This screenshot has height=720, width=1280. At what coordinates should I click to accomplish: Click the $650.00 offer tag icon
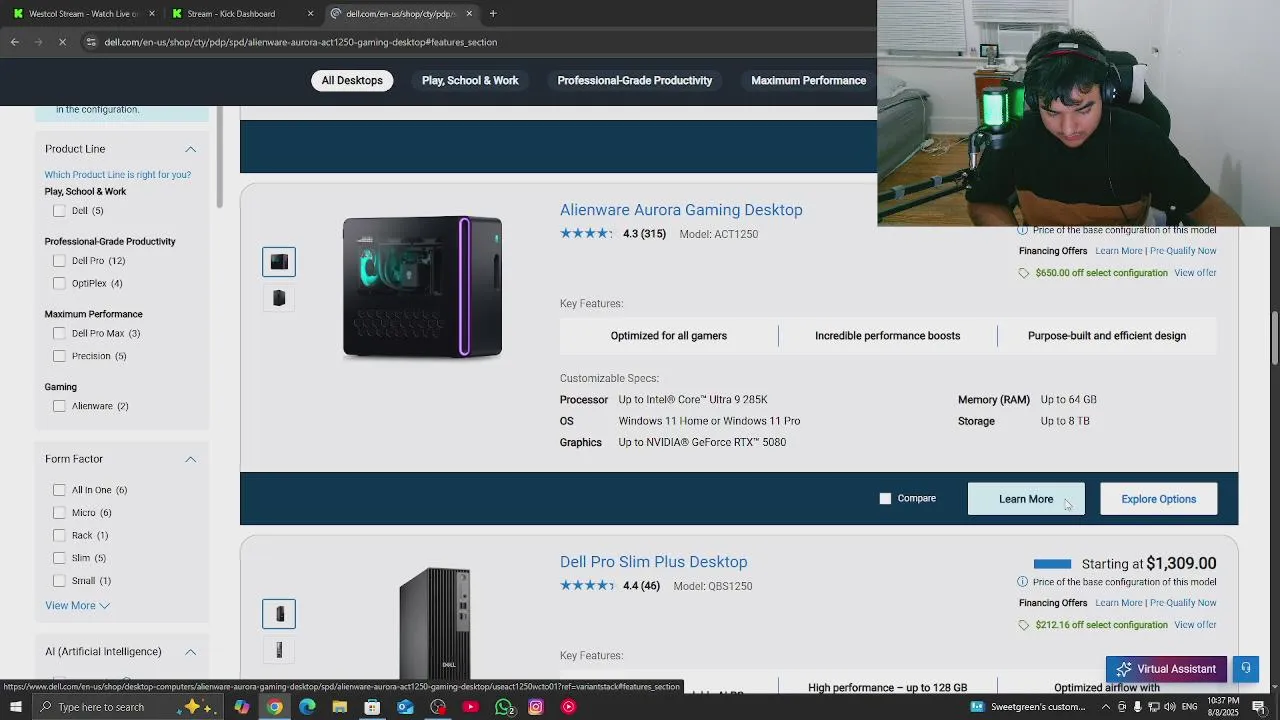pos(1023,273)
